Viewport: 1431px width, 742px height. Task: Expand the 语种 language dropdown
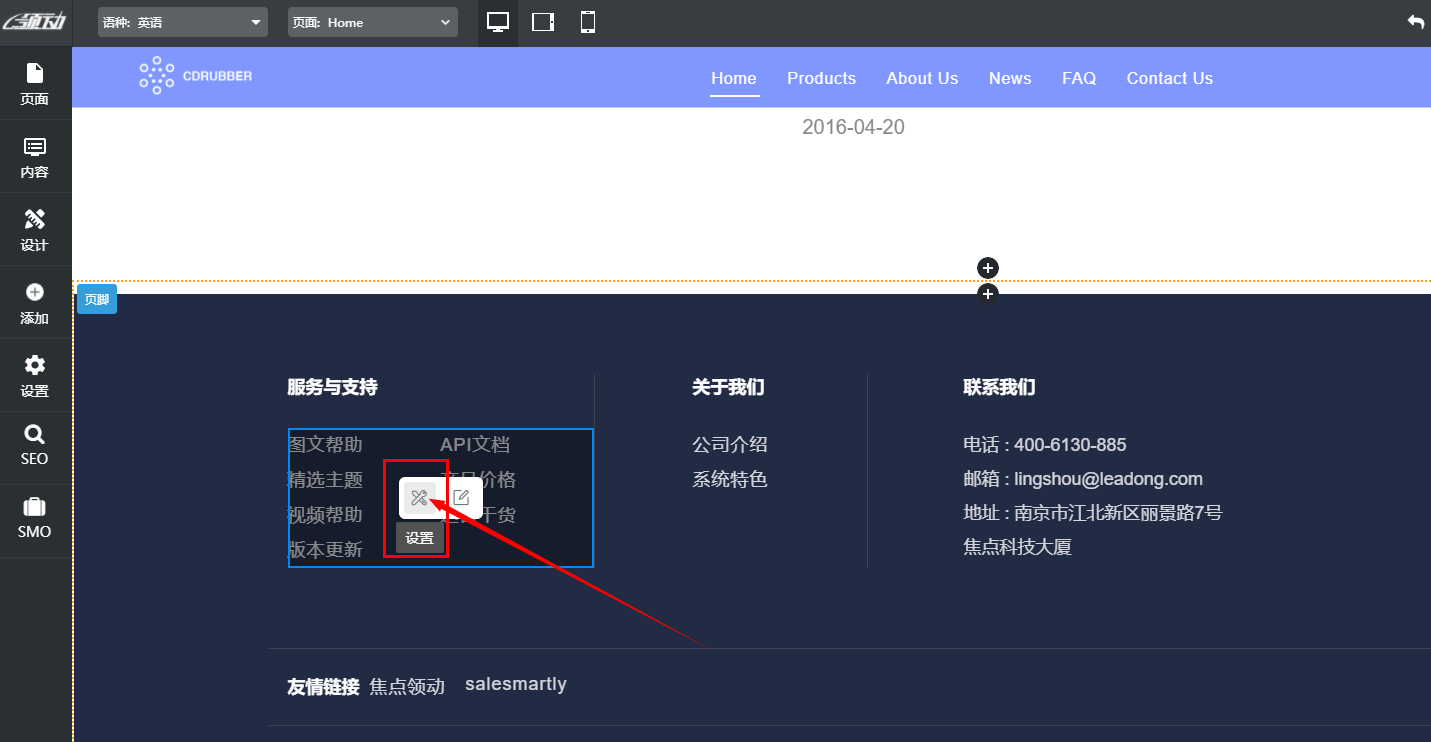tap(183, 22)
